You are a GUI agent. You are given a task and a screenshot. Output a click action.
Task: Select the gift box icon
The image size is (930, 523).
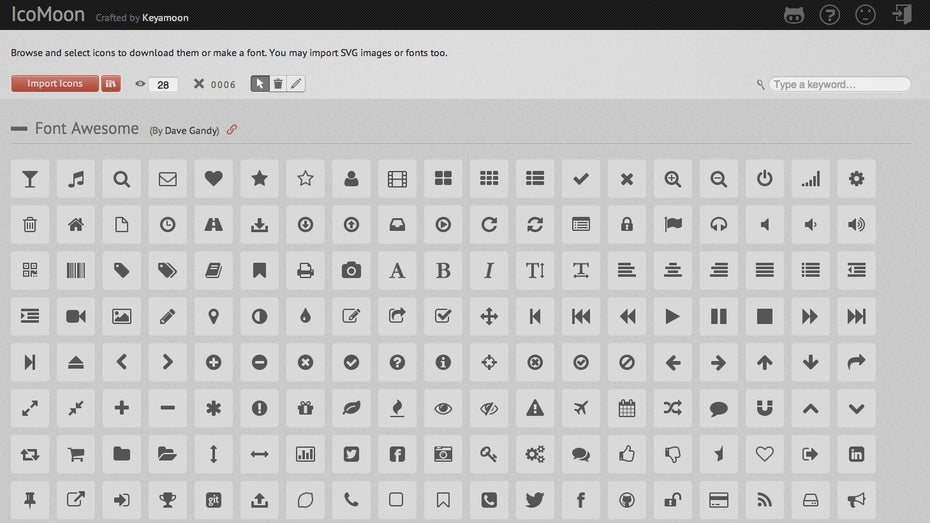click(x=305, y=408)
